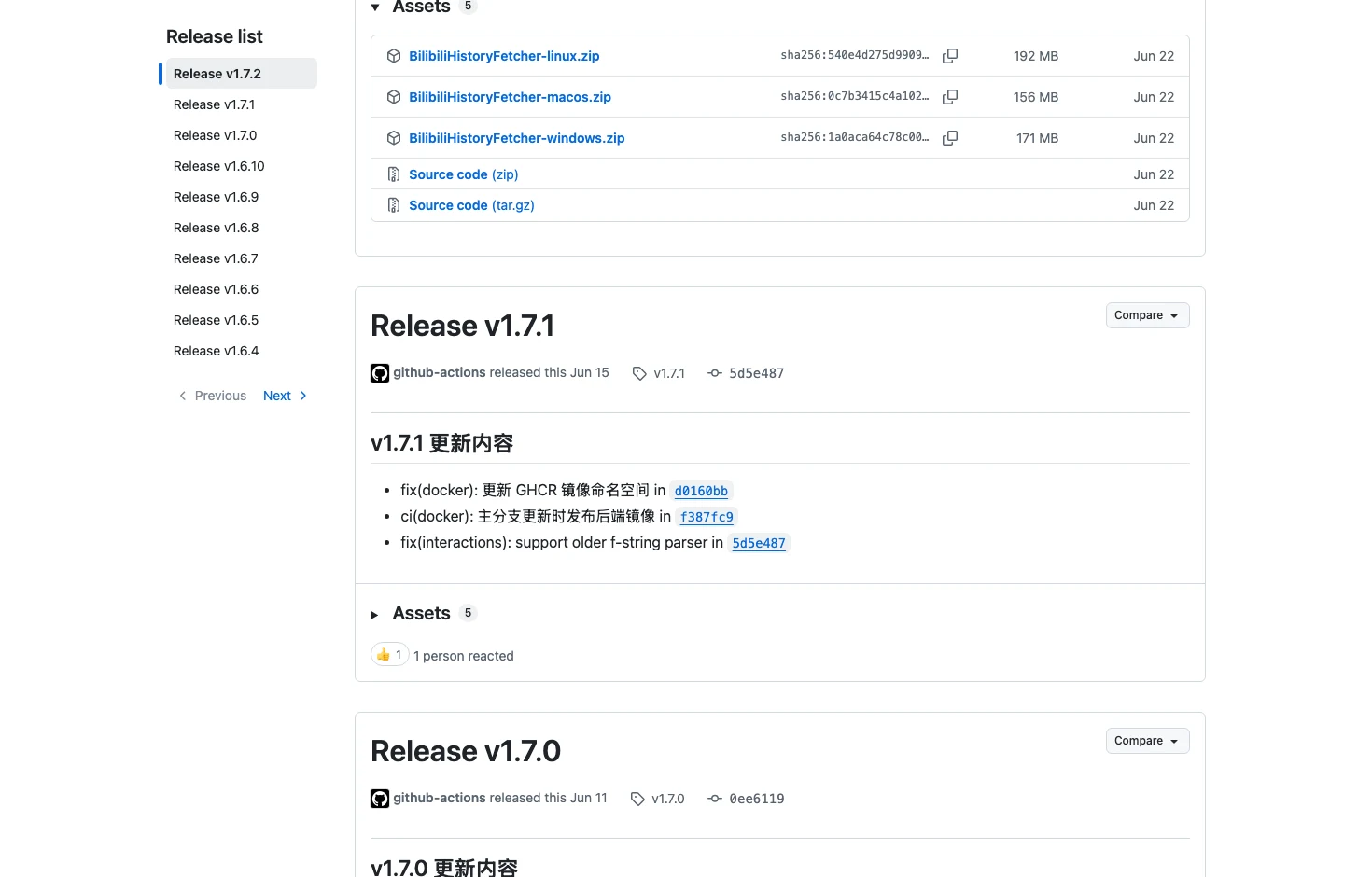Viewport: 1372px width, 877px height.
Task: Click macos zip sha256:0c7b3415c4a102 hash text
Action: 855,96
